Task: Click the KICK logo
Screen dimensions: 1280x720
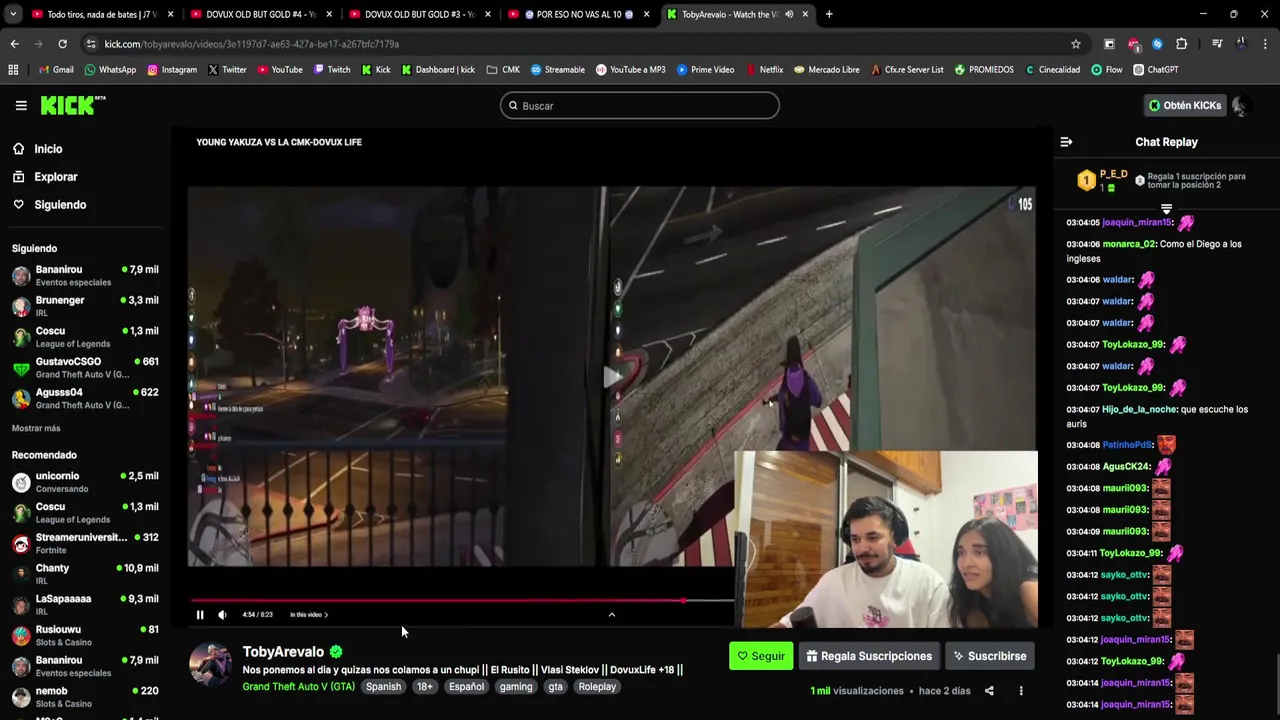Action: (x=72, y=105)
